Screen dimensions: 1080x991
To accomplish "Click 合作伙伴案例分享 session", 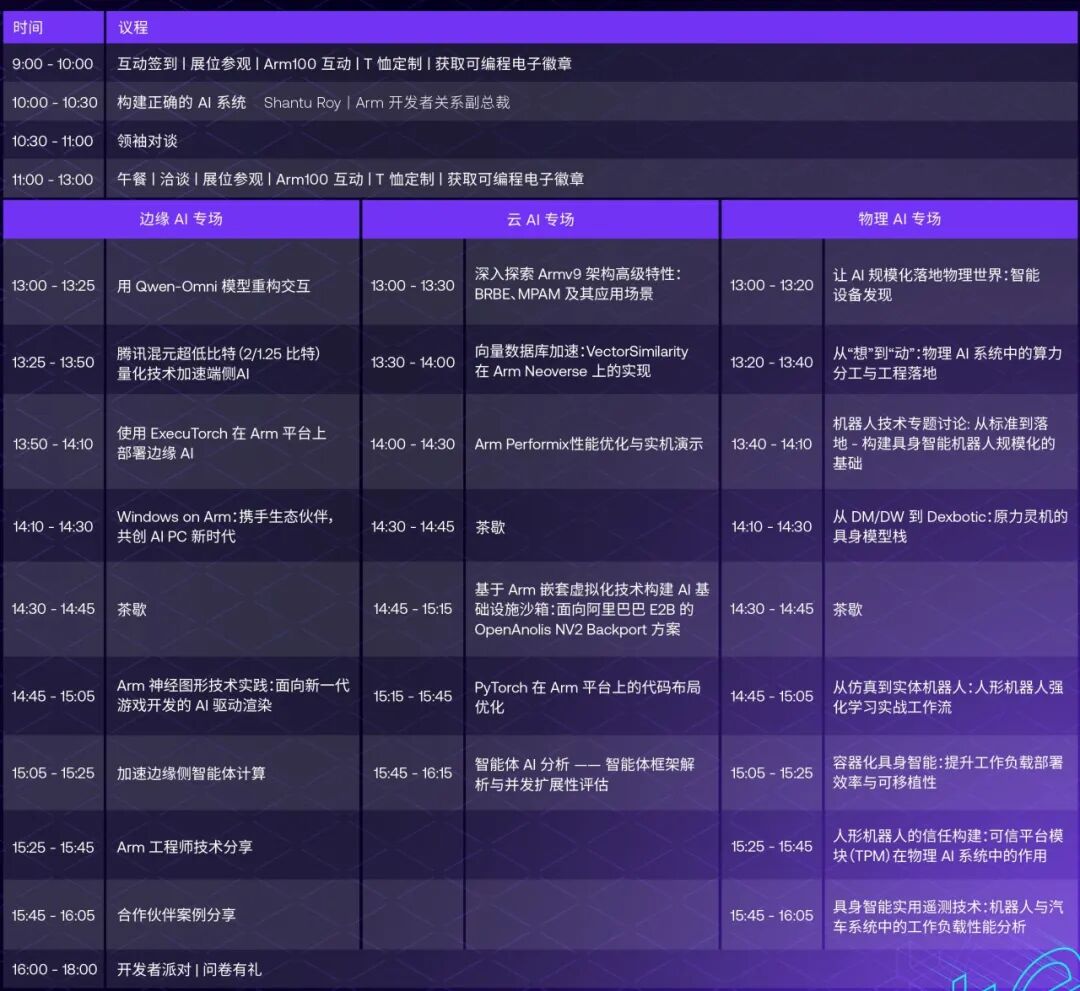I will pyautogui.click(x=176, y=915).
